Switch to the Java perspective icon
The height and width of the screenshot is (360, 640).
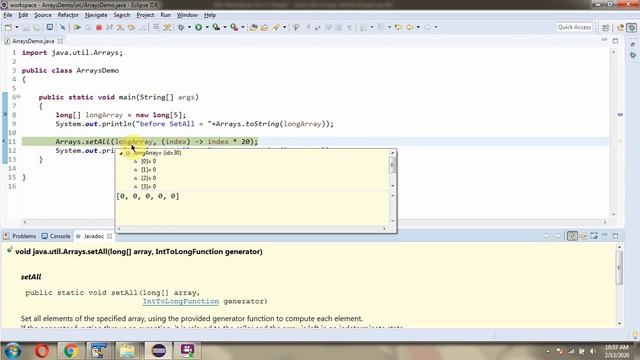(621, 27)
